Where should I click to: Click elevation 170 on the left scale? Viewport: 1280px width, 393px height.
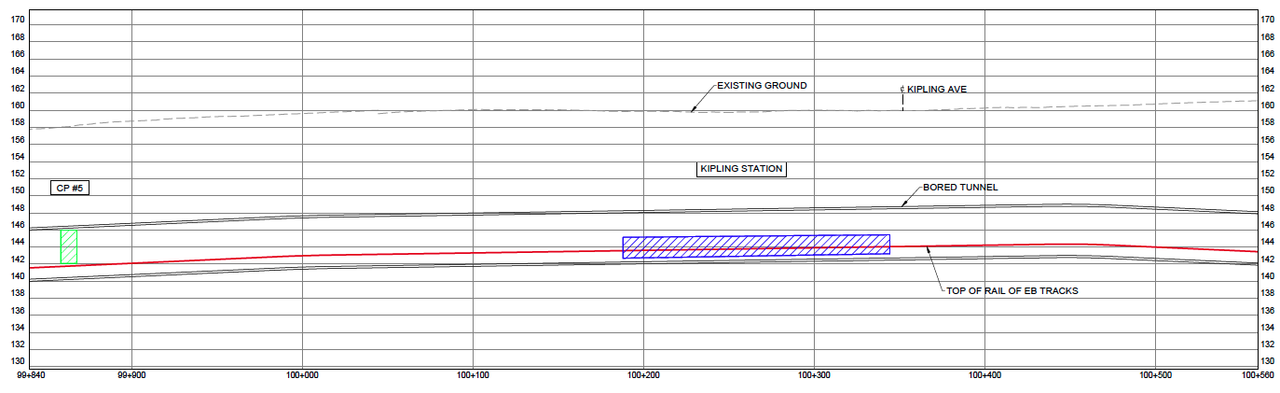18,20
